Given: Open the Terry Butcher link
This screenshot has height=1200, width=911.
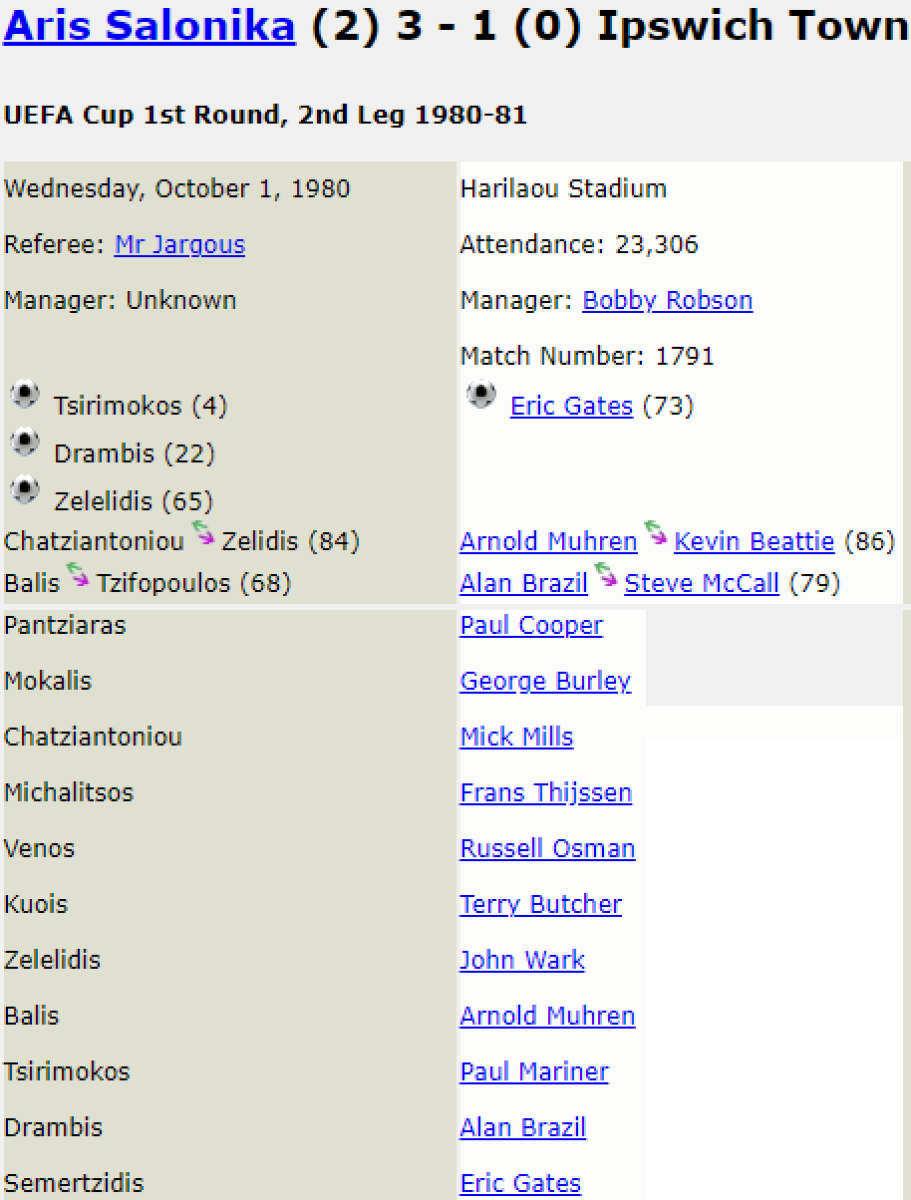Looking at the screenshot, I should point(540,905).
